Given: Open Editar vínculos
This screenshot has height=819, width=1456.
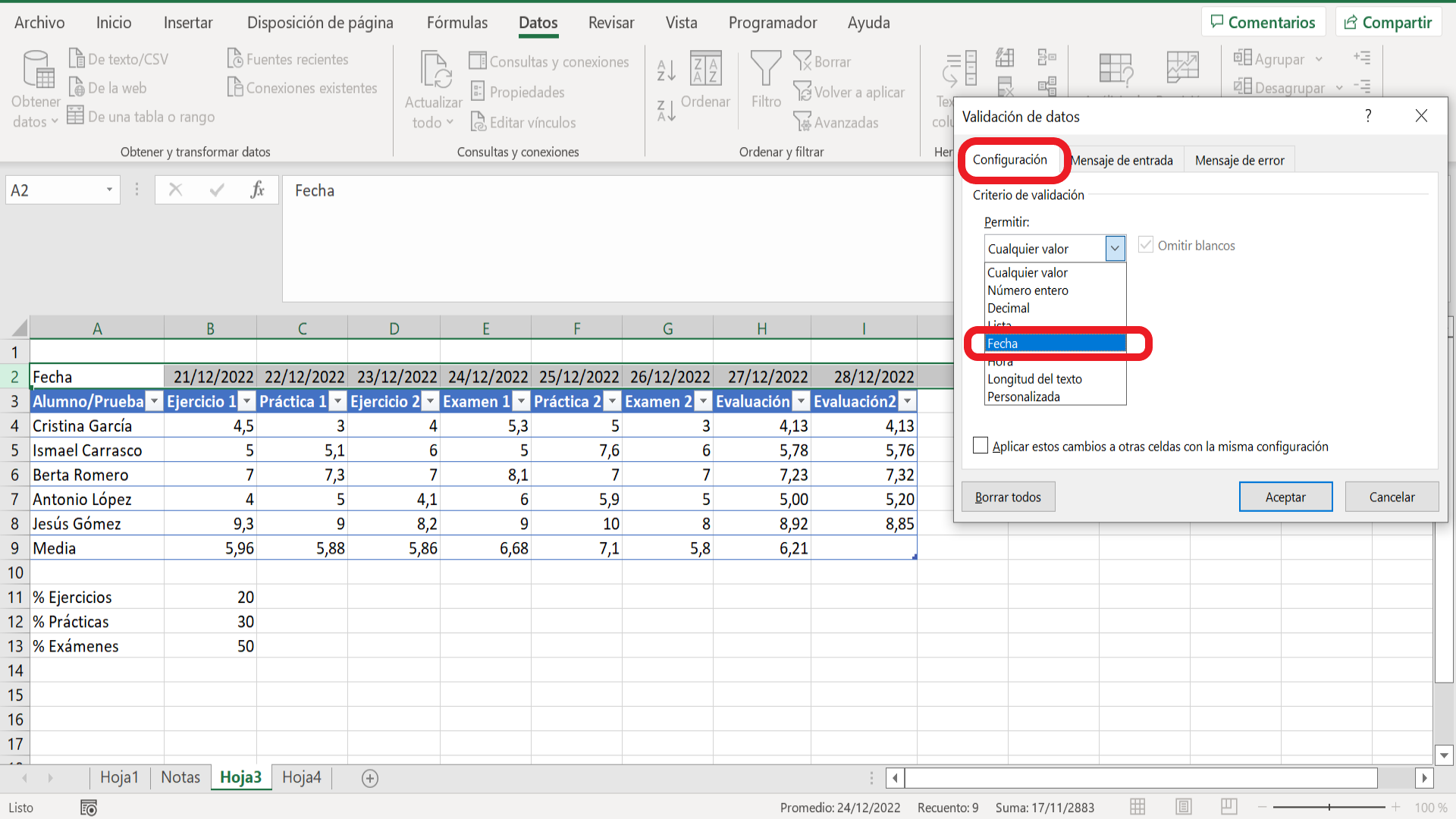Looking at the screenshot, I should pyautogui.click(x=523, y=122).
